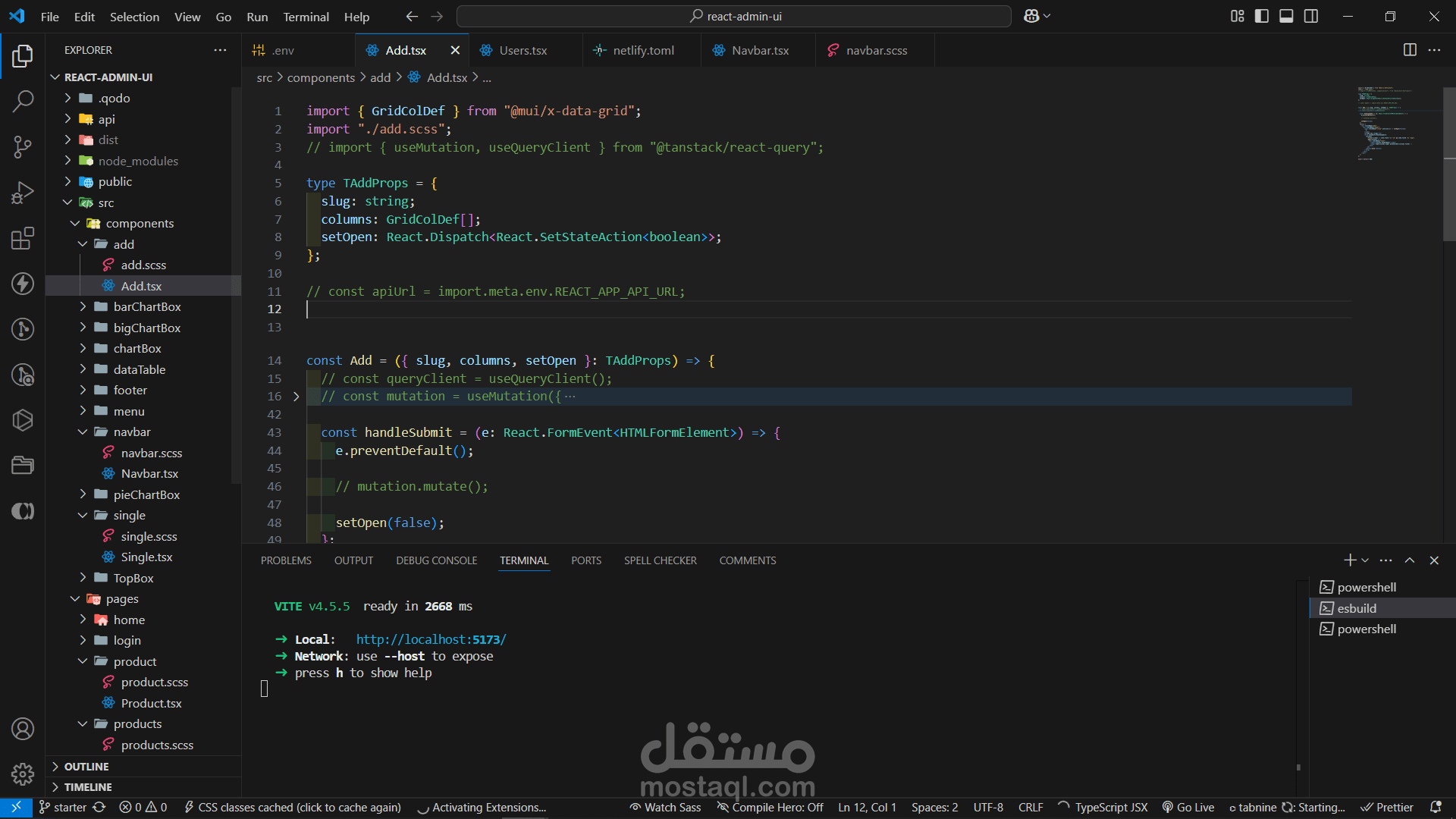Toggle the primary sidebar layout button
The height and width of the screenshot is (819, 1456).
click(x=1262, y=16)
